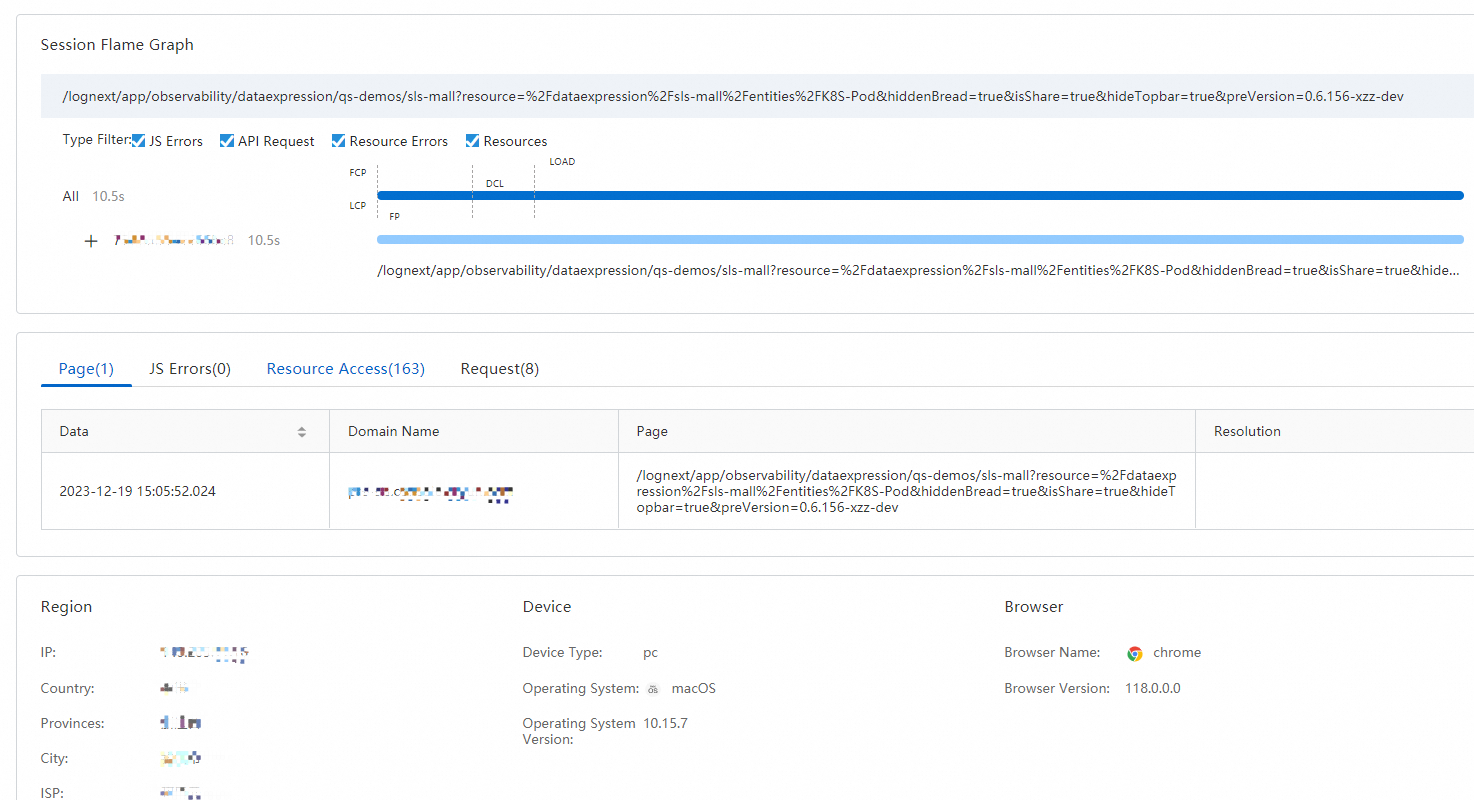Click the All 10.5s row label
Image resolution: width=1474 pixels, height=800 pixels.
tap(93, 197)
